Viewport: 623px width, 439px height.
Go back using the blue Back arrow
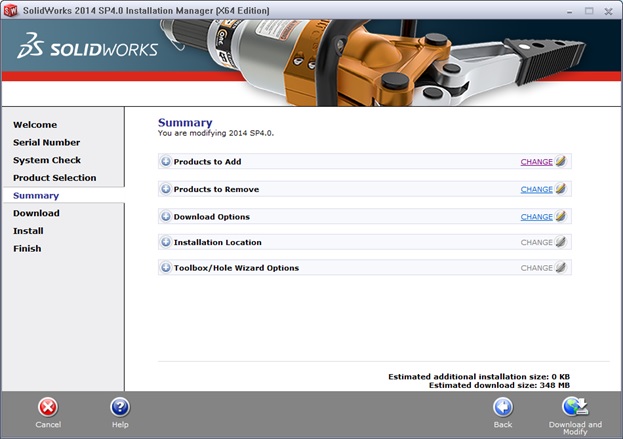[x=503, y=407]
